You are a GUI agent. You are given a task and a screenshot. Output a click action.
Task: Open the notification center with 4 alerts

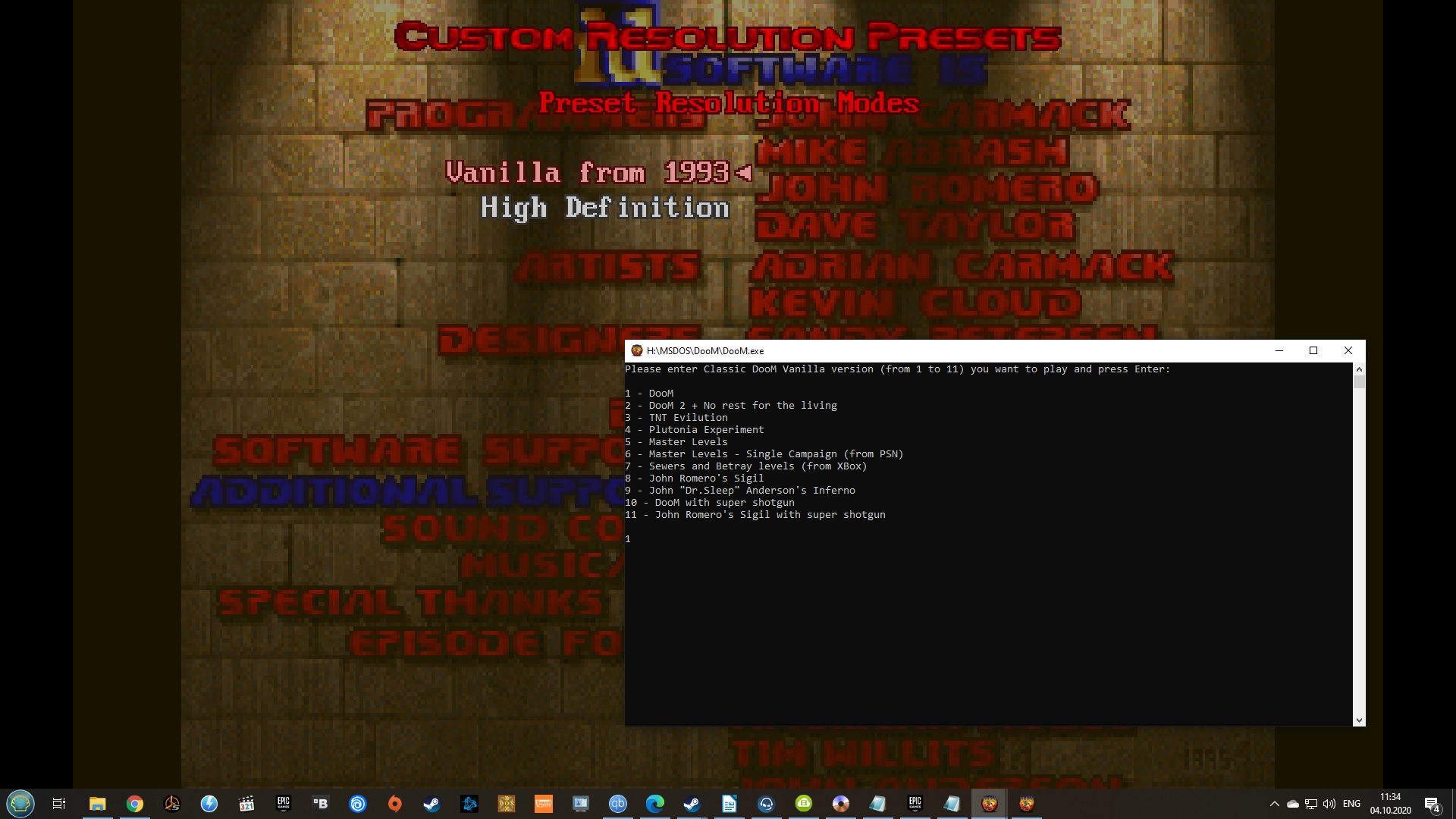(x=1432, y=805)
